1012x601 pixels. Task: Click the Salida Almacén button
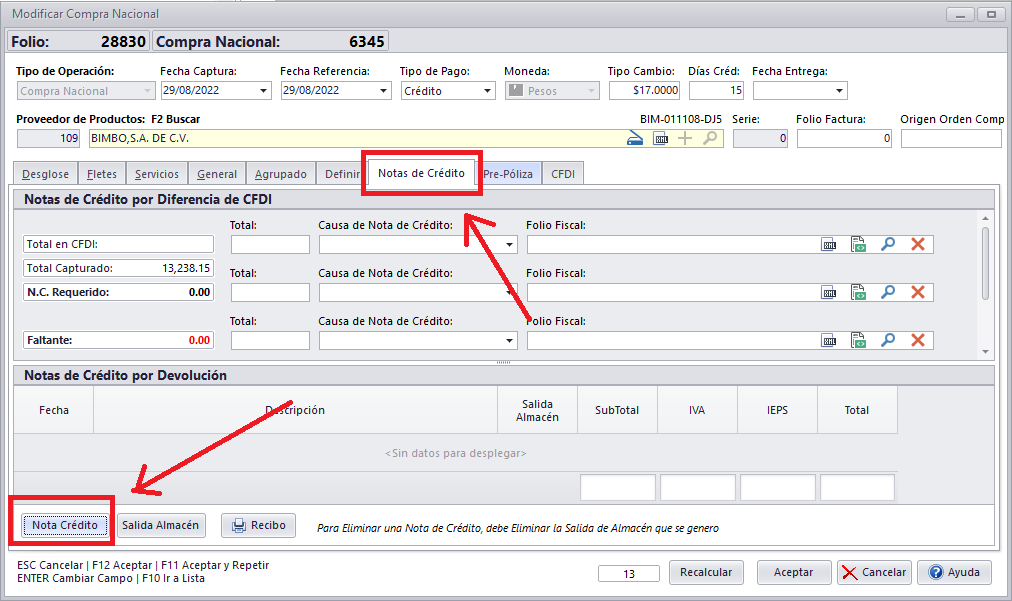coord(161,525)
